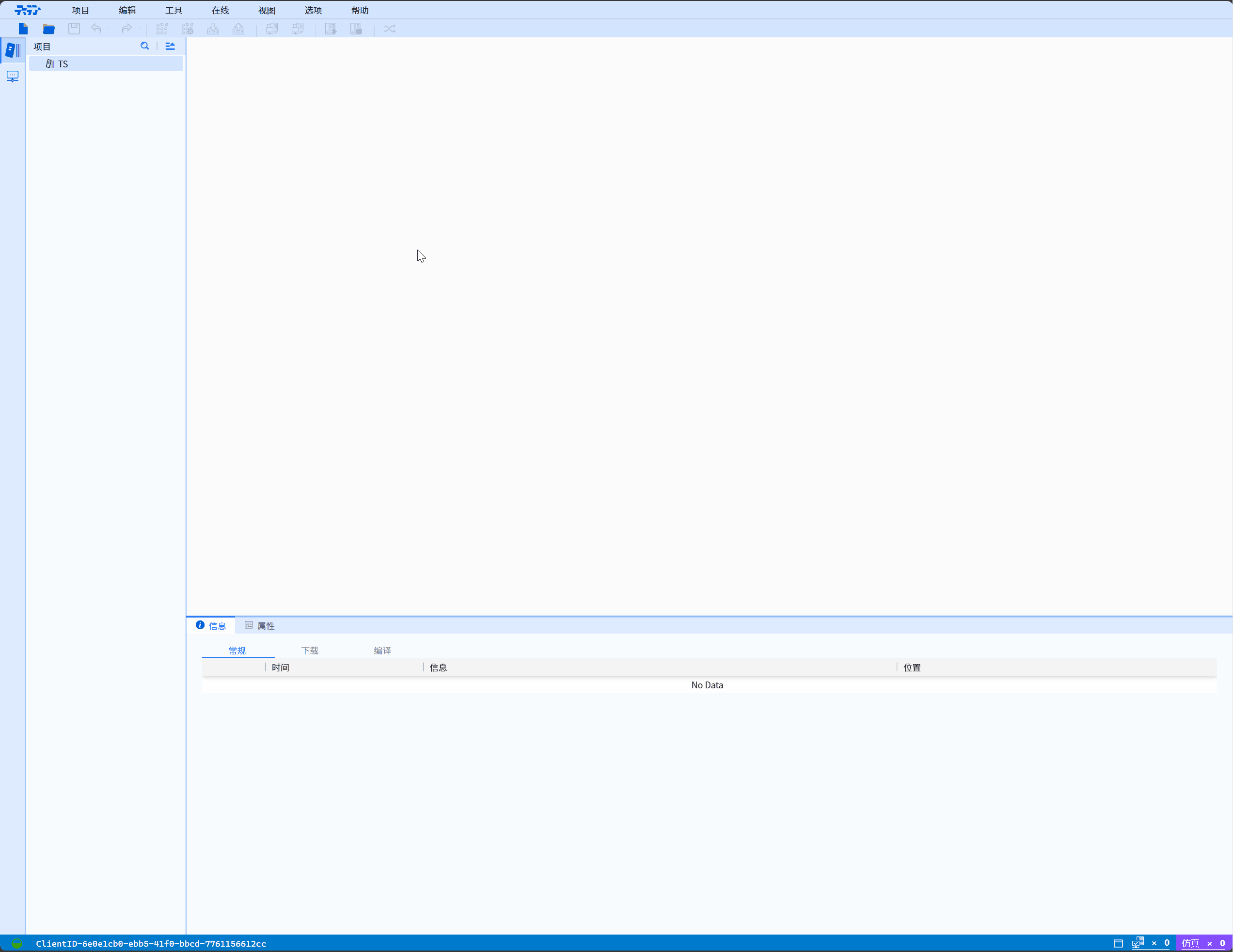This screenshot has width=1233, height=952.
Task: Open the 工具 menu dropdown
Action: coord(174,10)
